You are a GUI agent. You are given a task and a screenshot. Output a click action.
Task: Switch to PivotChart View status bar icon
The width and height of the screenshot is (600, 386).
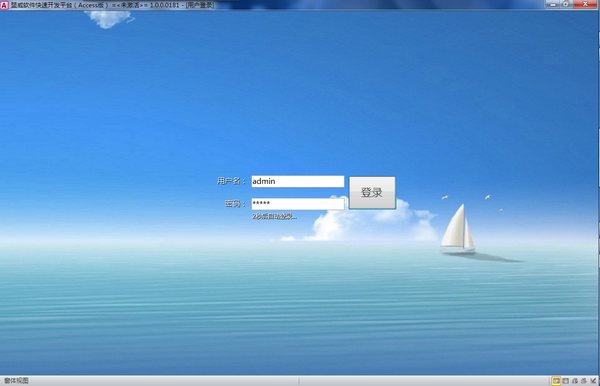(584, 381)
